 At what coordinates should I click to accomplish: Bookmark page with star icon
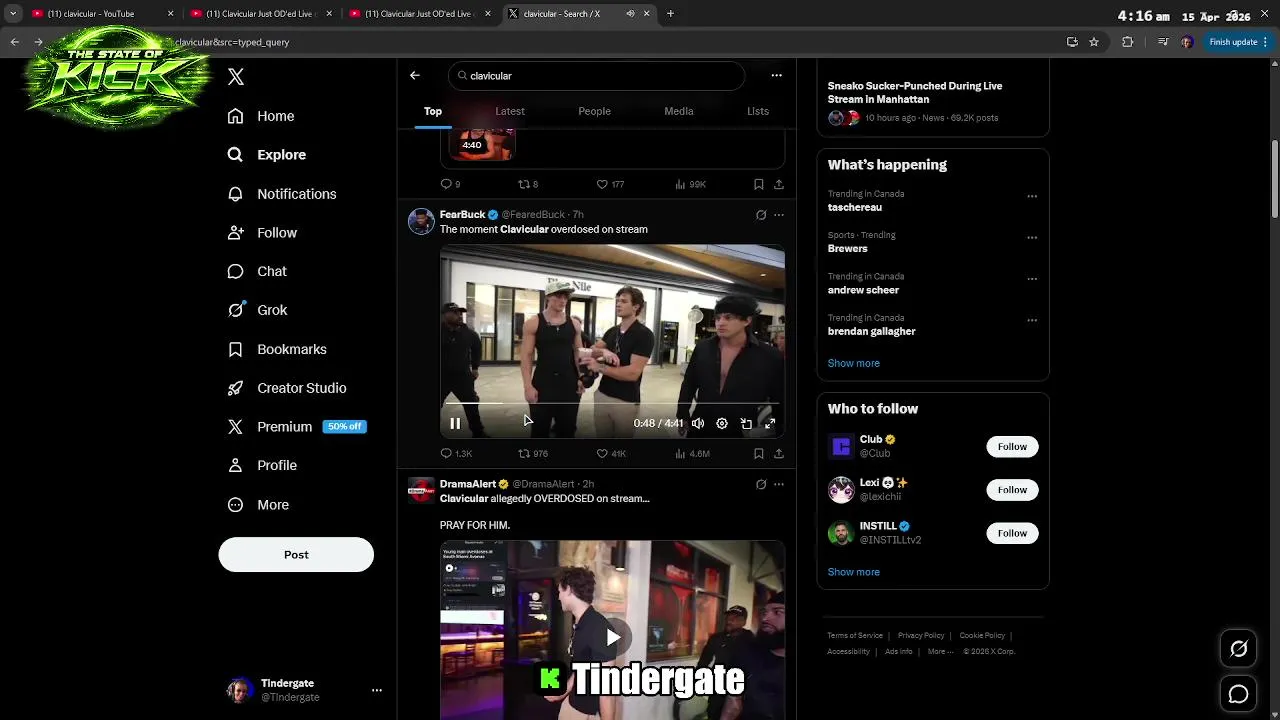(1094, 42)
